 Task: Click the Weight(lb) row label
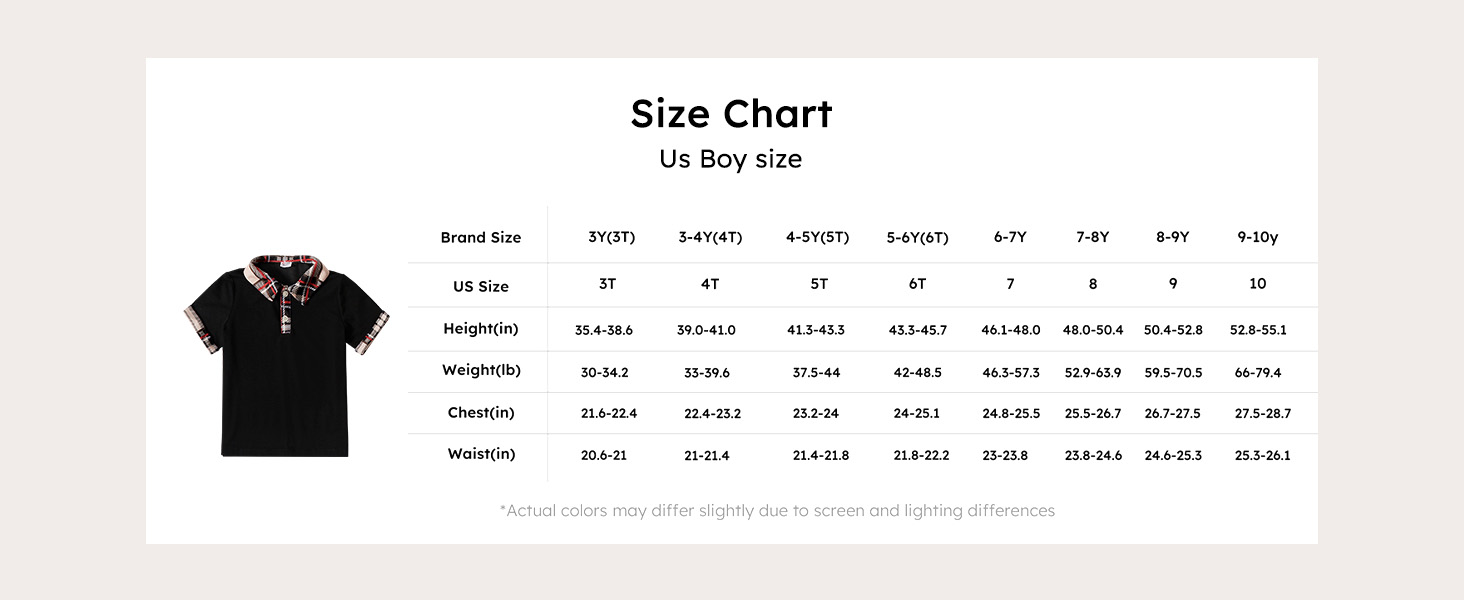(x=481, y=370)
